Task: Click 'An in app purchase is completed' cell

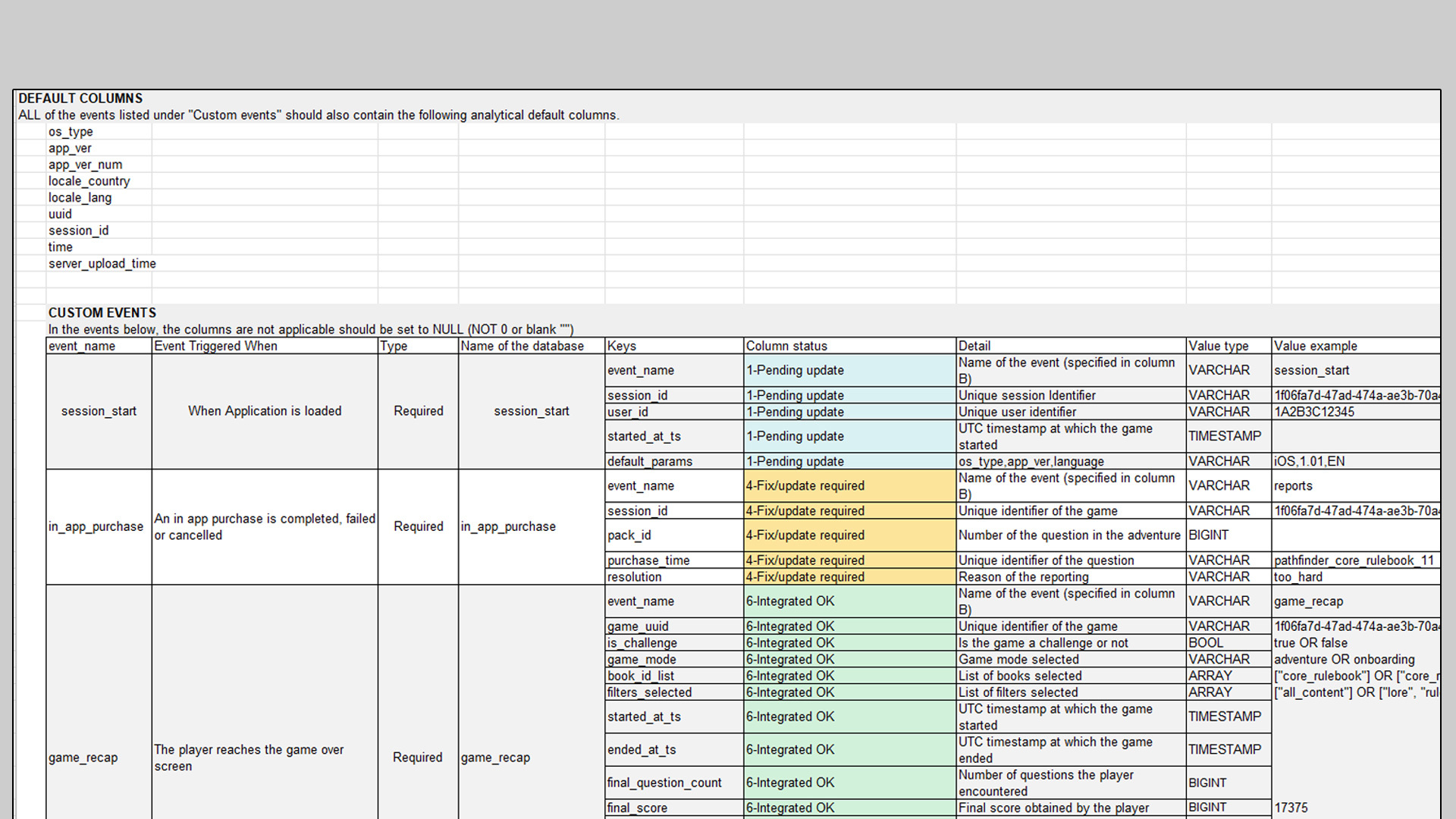Action: click(265, 527)
